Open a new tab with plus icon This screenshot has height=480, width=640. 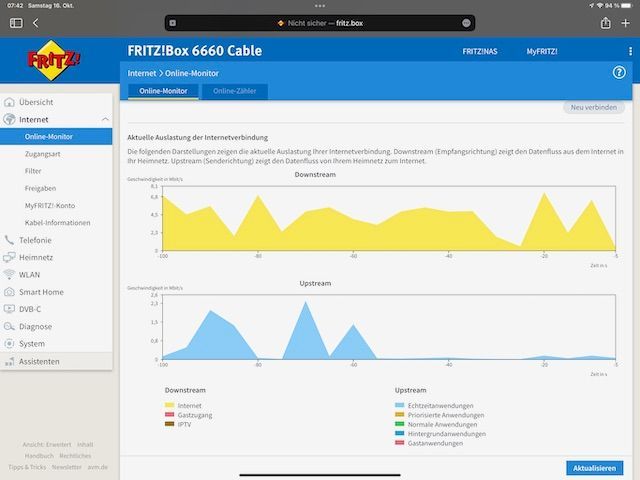pyautogui.click(x=625, y=23)
